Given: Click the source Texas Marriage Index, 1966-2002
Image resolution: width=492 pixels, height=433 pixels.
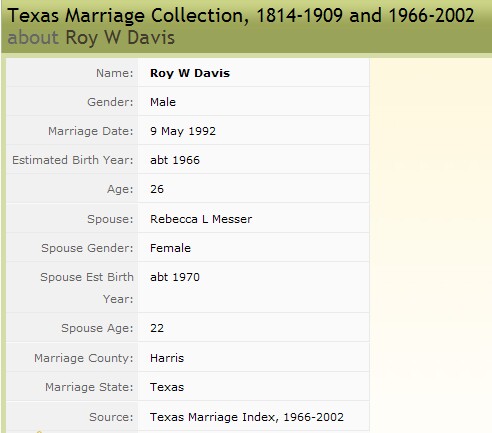Looking at the screenshot, I should pyautogui.click(x=247, y=417).
